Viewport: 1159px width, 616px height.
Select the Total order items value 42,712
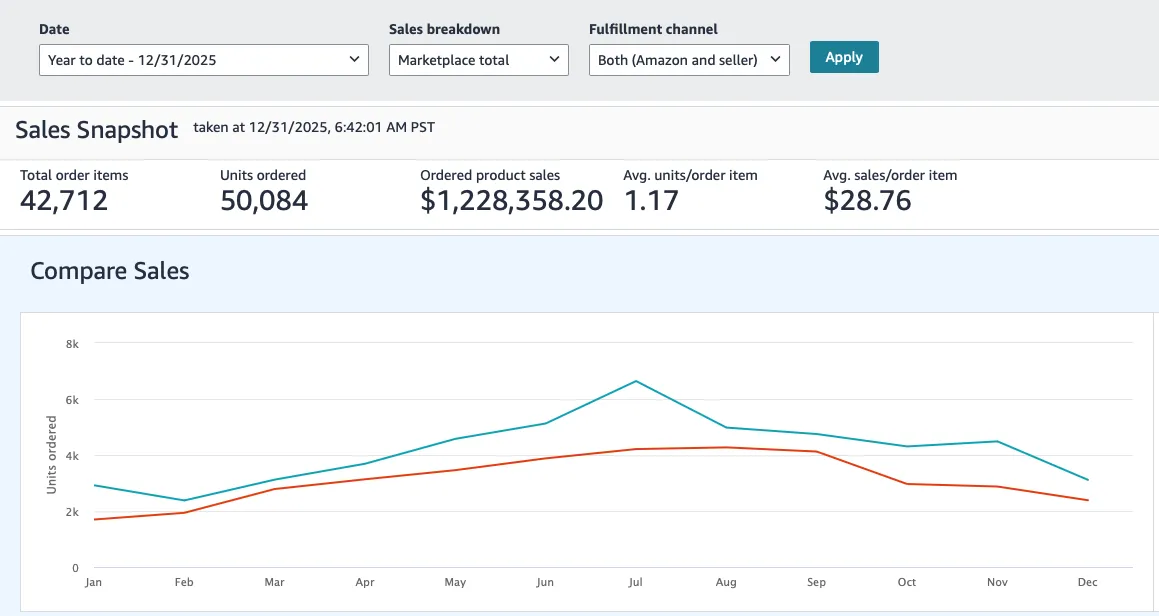[x=64, y=200]
